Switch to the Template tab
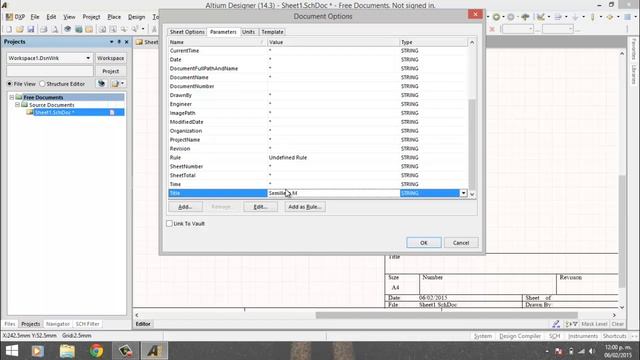The width and height of the screenshot is (640, 360). point(272,32)
